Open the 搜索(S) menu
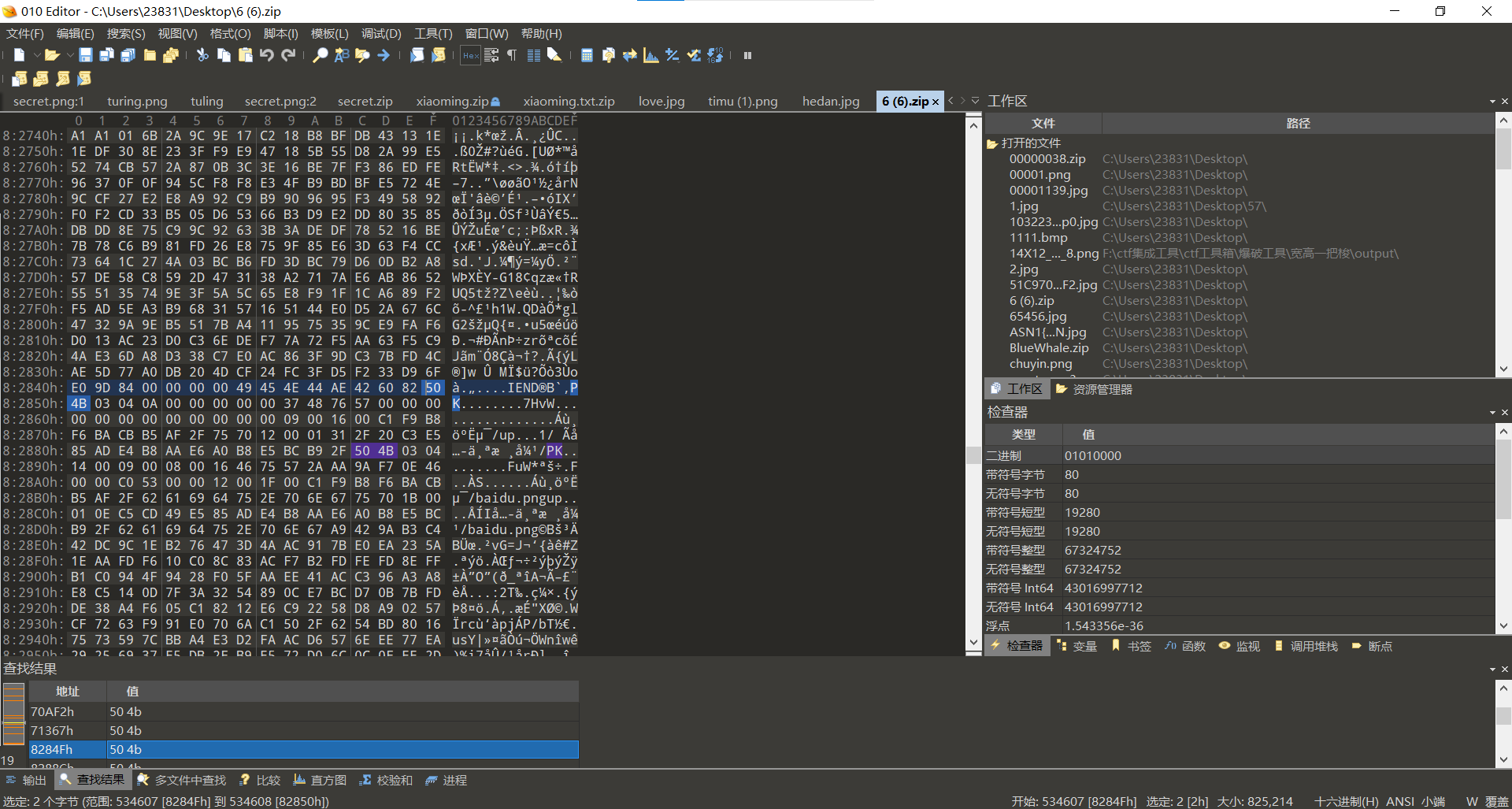The width and height of the screenshot is (1512, 809). pos(126,34)
